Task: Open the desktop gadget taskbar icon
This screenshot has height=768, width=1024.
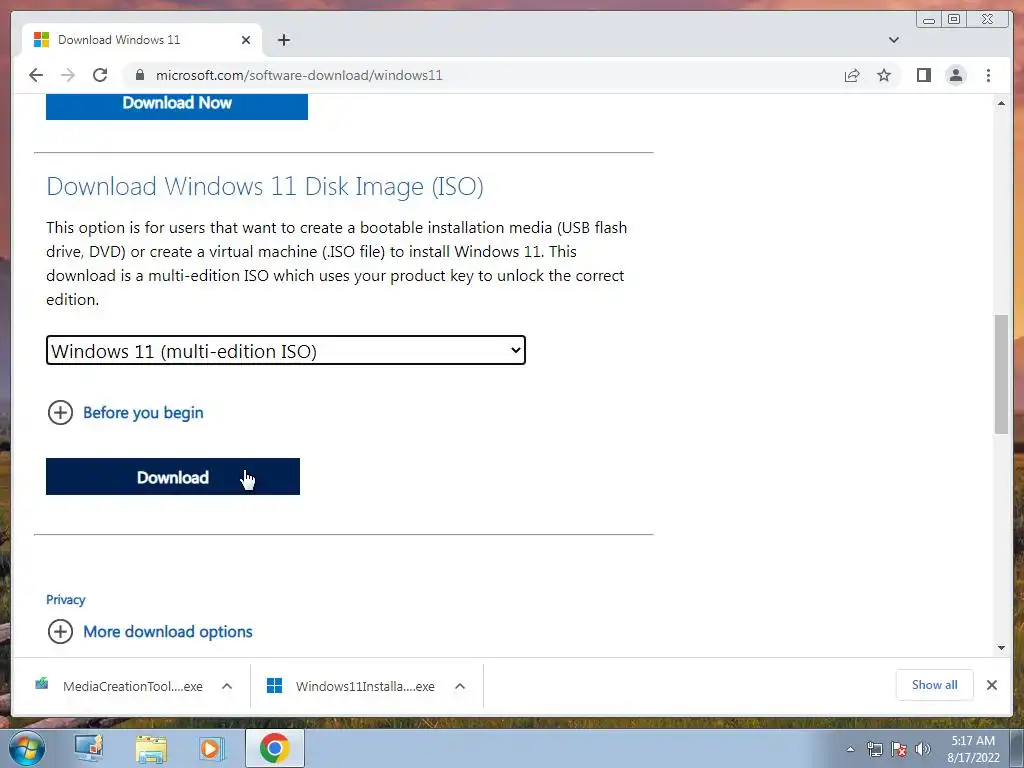Action: (89, 748)
